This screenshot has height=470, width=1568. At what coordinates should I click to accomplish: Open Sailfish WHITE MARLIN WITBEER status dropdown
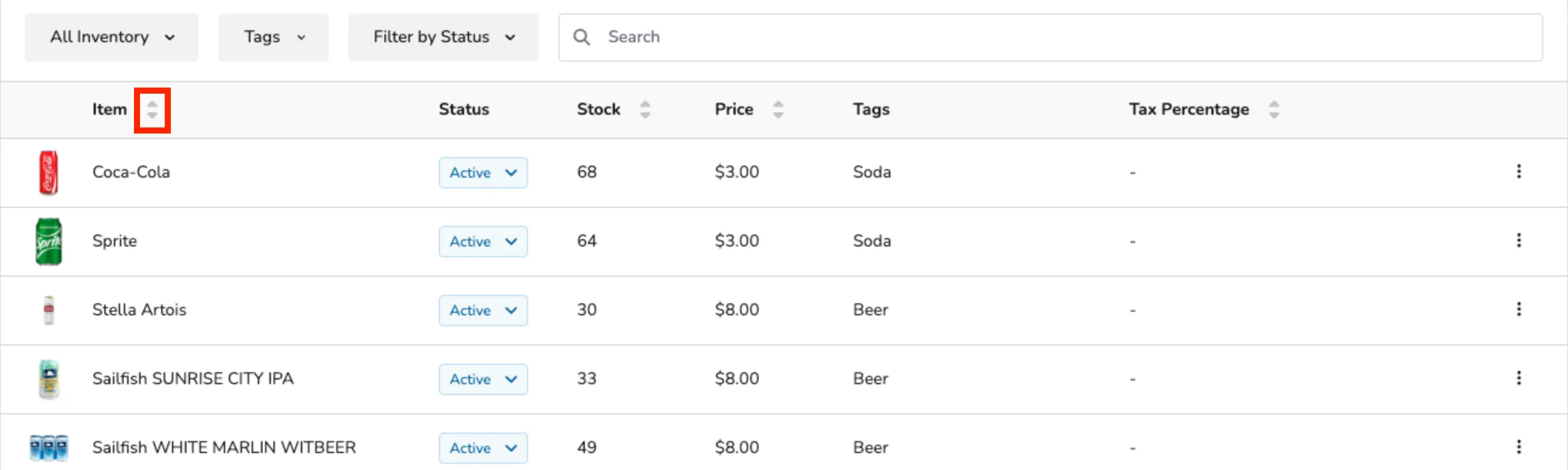click(x=483, y=449)
